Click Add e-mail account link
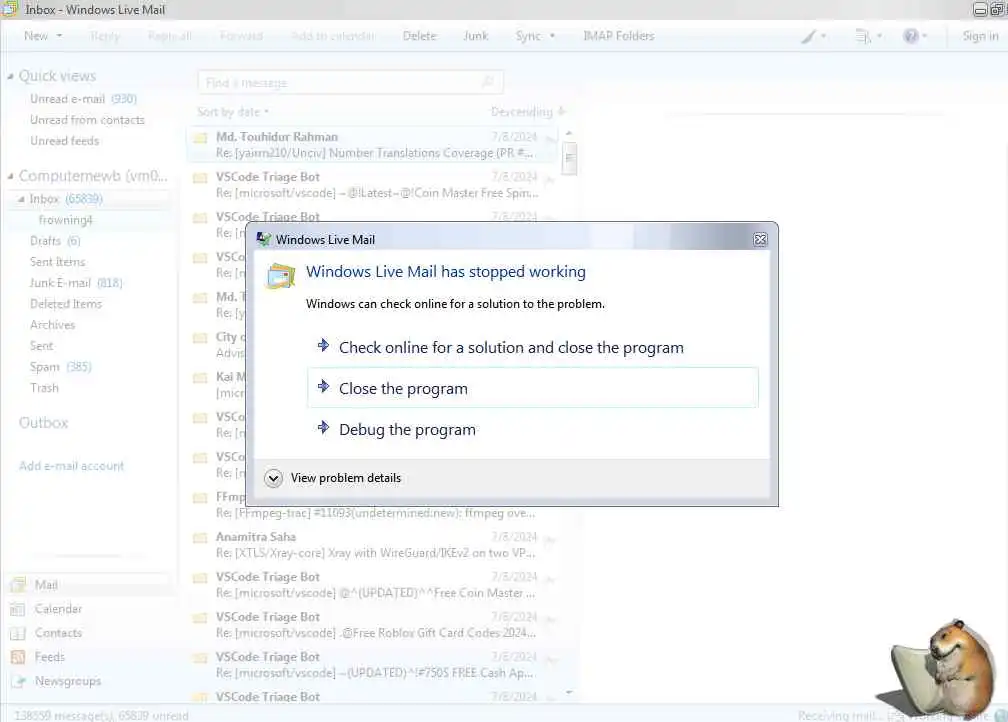Viewport: 1008px width, 722px height. tap(71, 466)
